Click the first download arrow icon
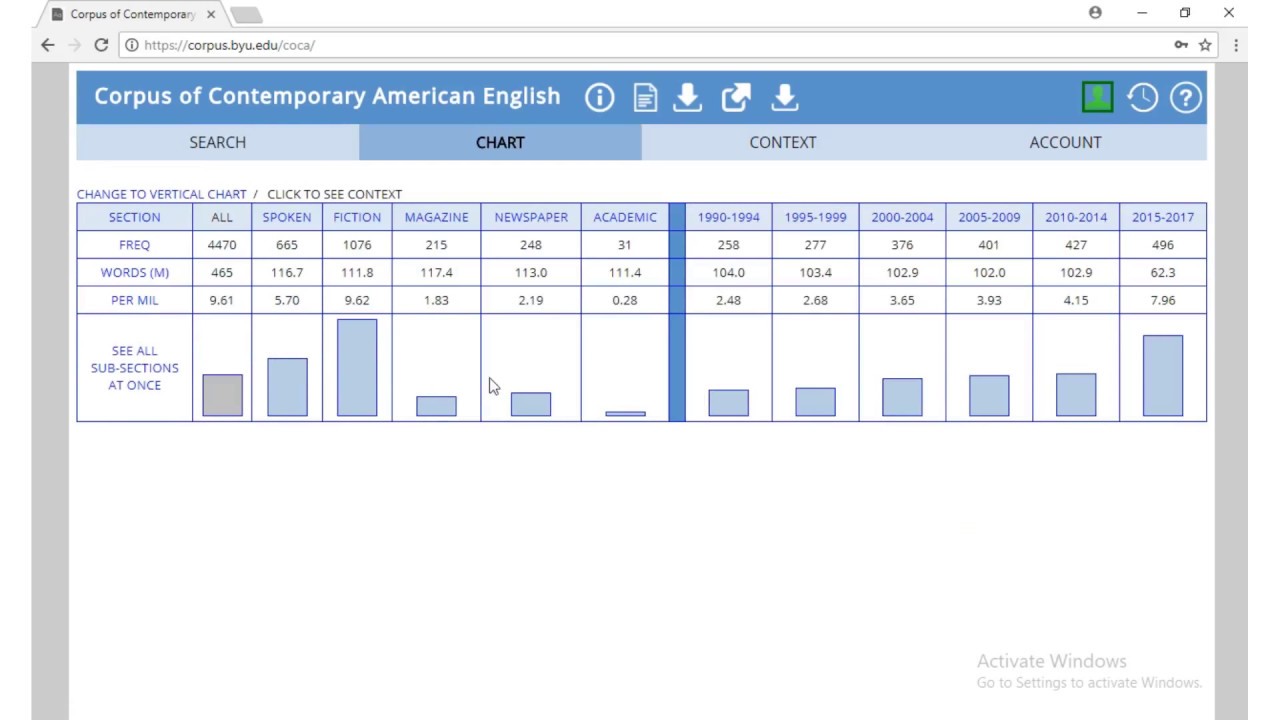1280x720 pixels. tap(687, 97)
